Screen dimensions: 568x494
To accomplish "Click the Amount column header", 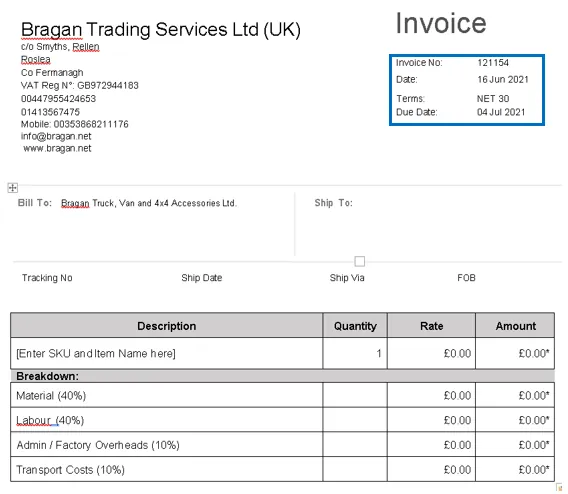I will pos(515,326).
